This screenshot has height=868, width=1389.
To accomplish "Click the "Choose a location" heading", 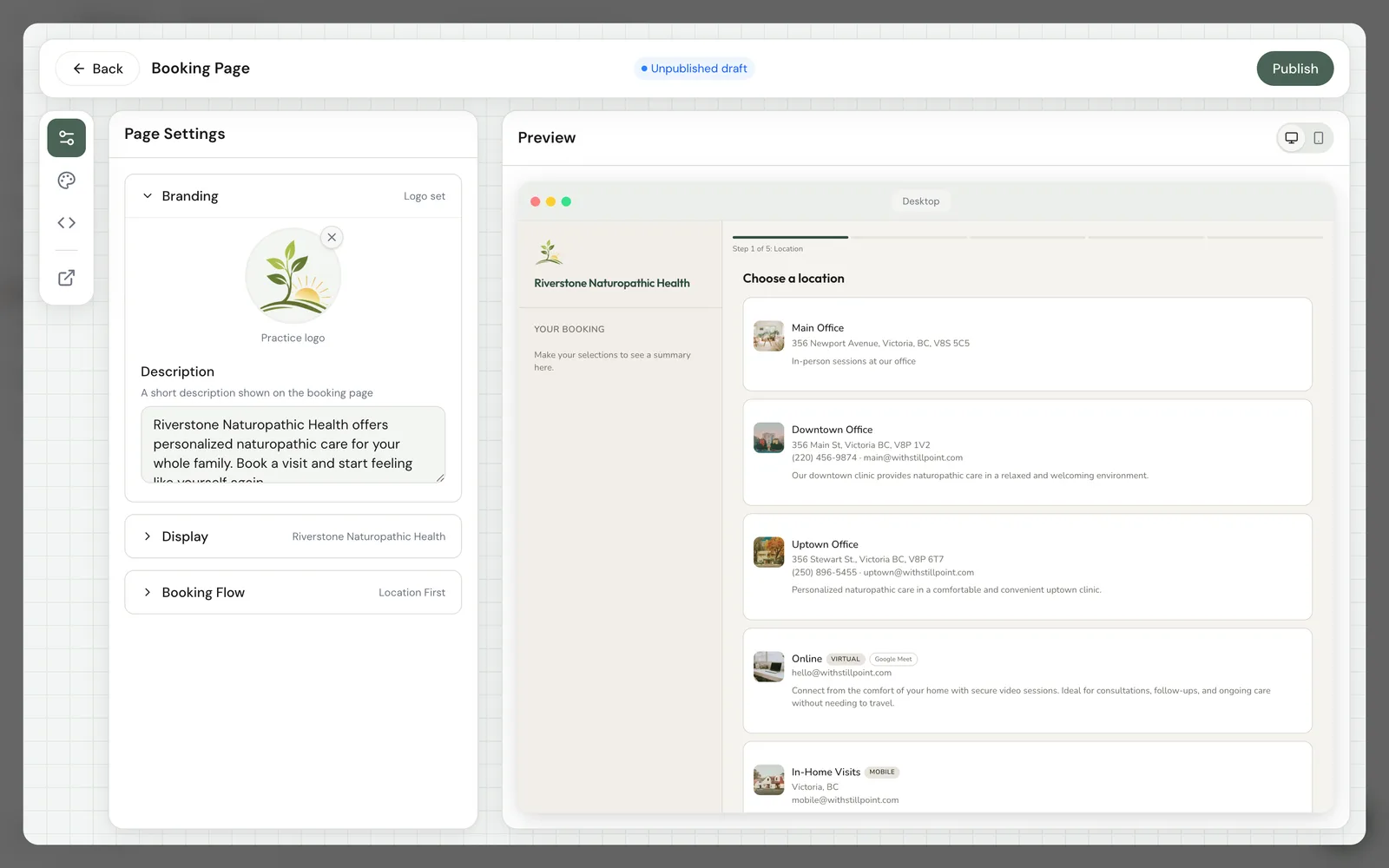I will [x=793, y=279].
